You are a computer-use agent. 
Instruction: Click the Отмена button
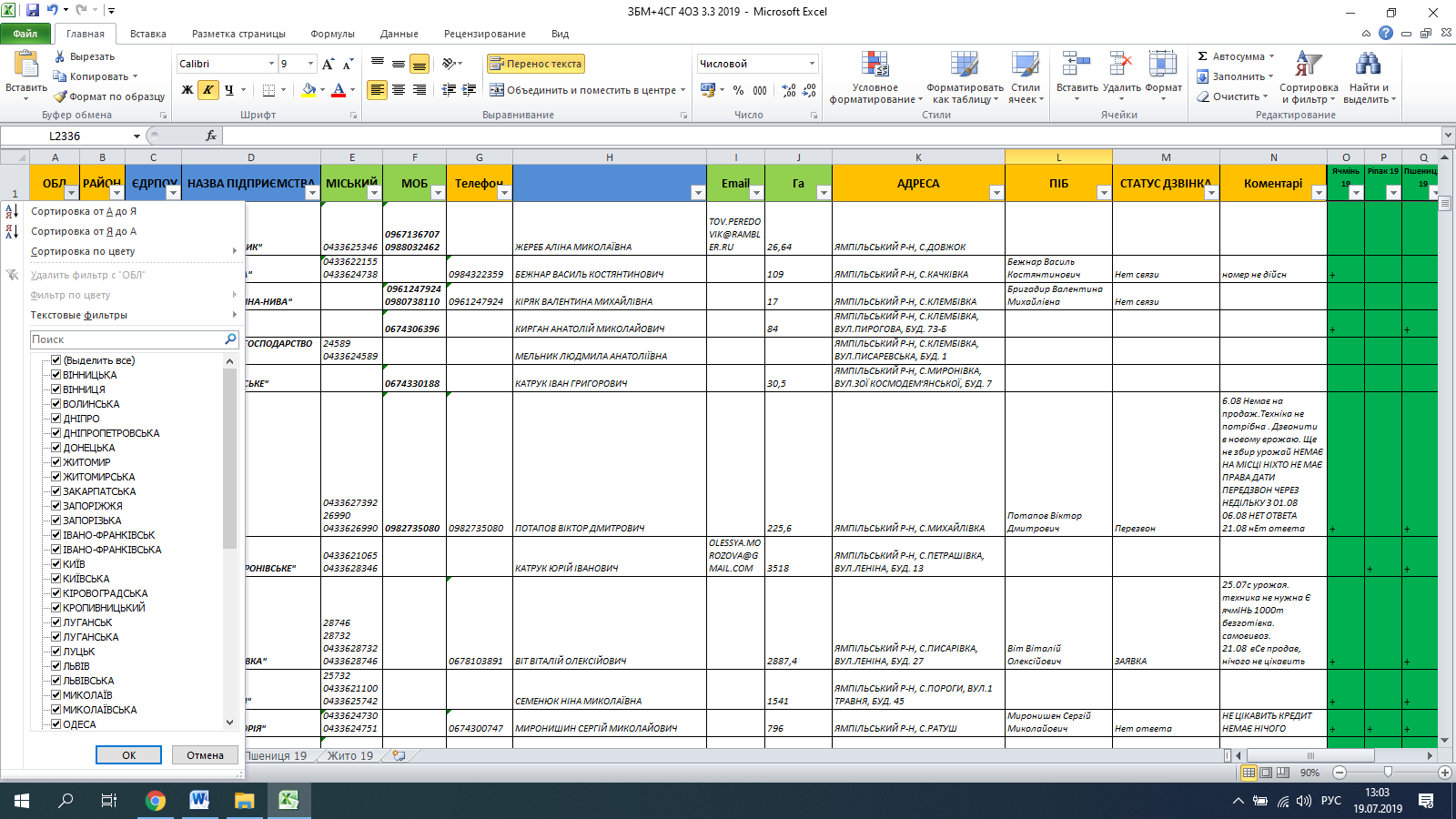(205, 755)
